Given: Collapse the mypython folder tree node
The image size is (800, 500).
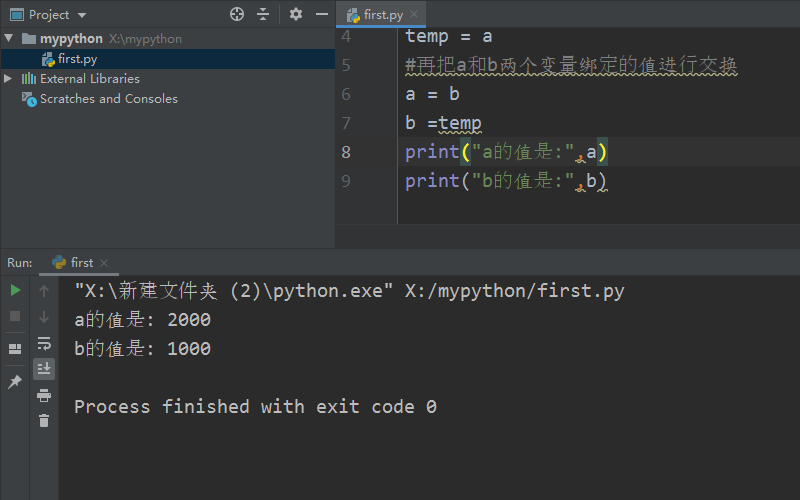Looking at the screenshot, I should click(x=9, y=38).
